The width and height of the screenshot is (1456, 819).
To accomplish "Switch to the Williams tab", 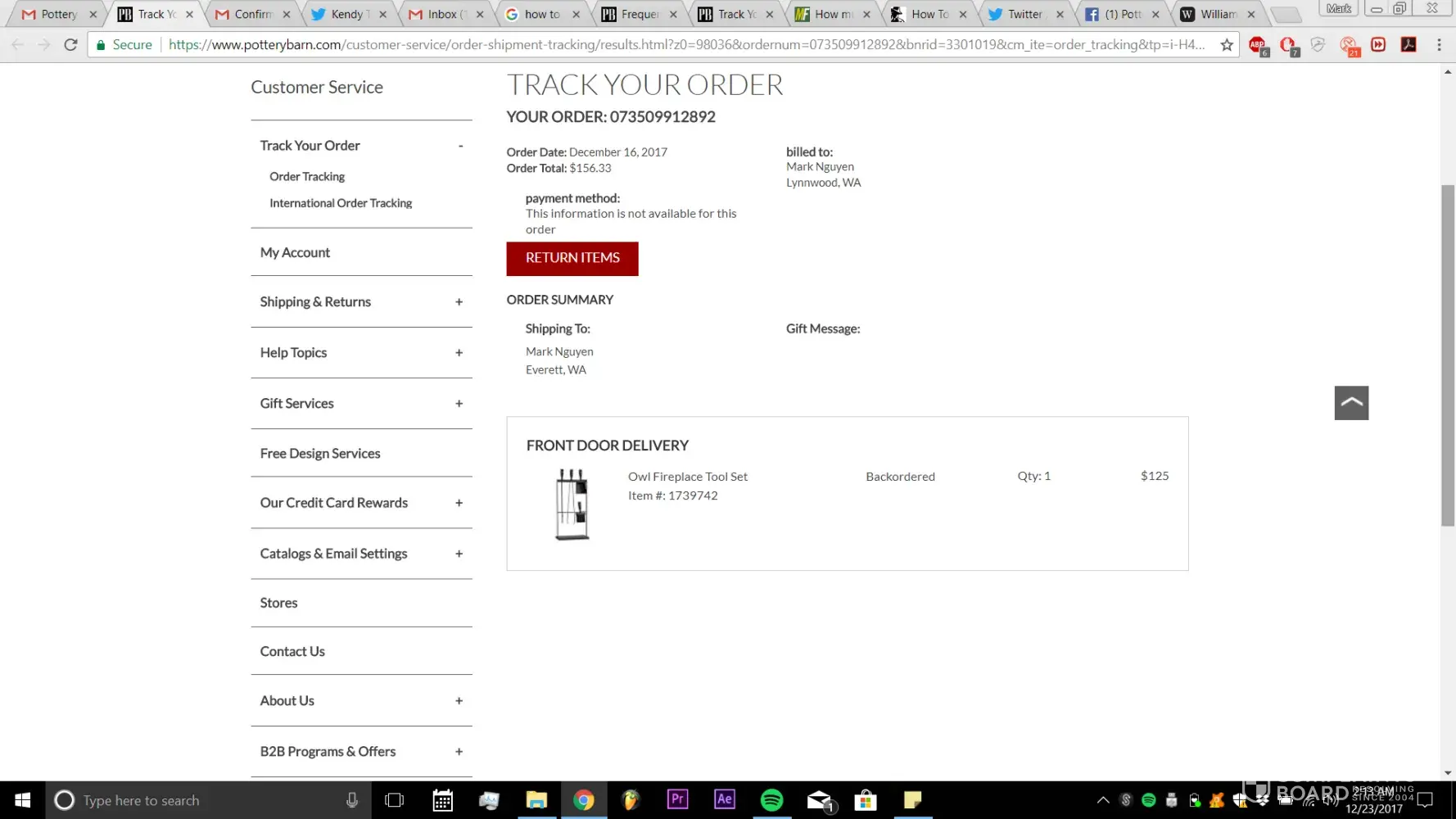I will click(1218, 14).
